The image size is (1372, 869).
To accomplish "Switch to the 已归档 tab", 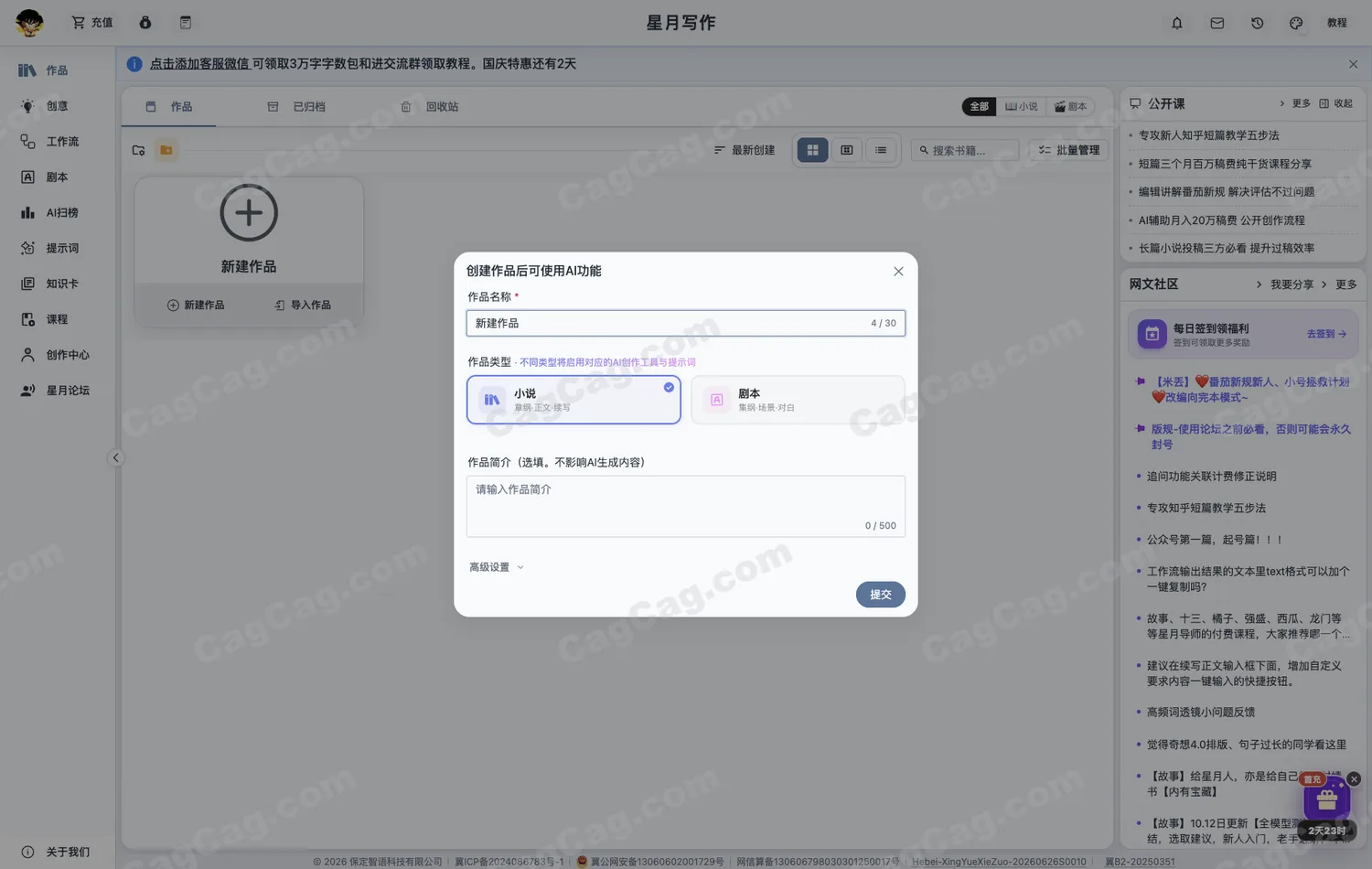I will coord(296,107).
